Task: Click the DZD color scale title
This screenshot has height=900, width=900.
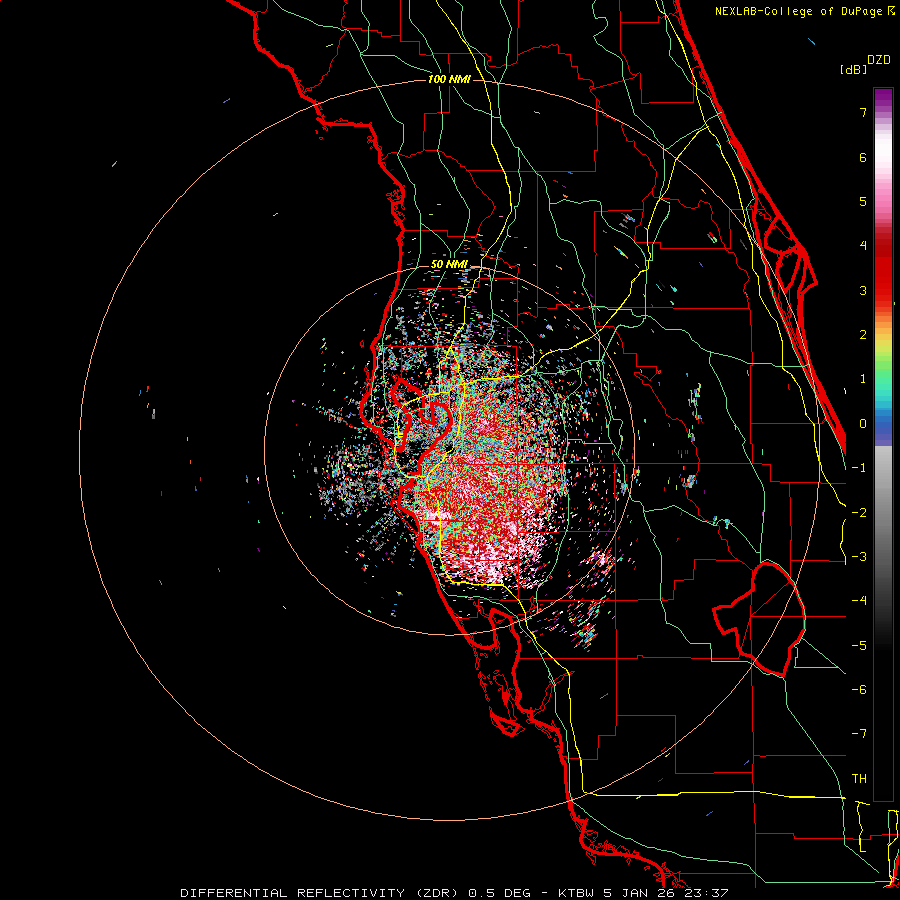Action: tap(879, 60)
